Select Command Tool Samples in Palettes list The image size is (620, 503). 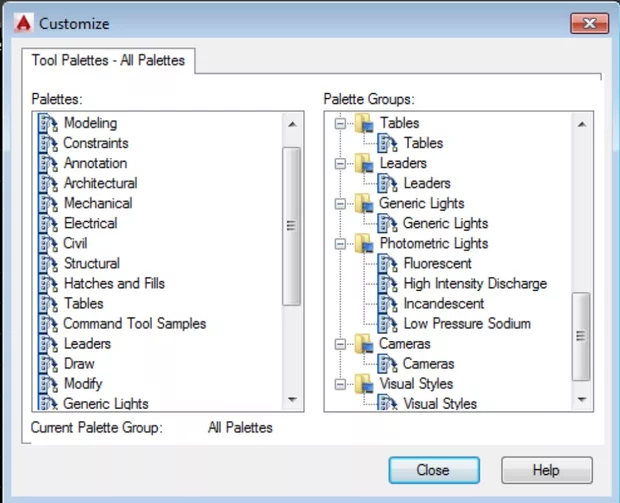[134, 323]
